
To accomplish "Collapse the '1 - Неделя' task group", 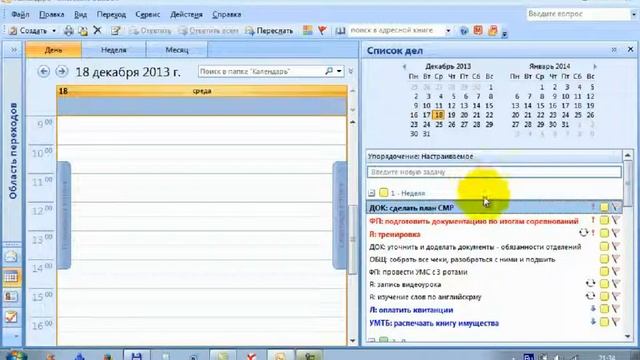I will 371,193.
